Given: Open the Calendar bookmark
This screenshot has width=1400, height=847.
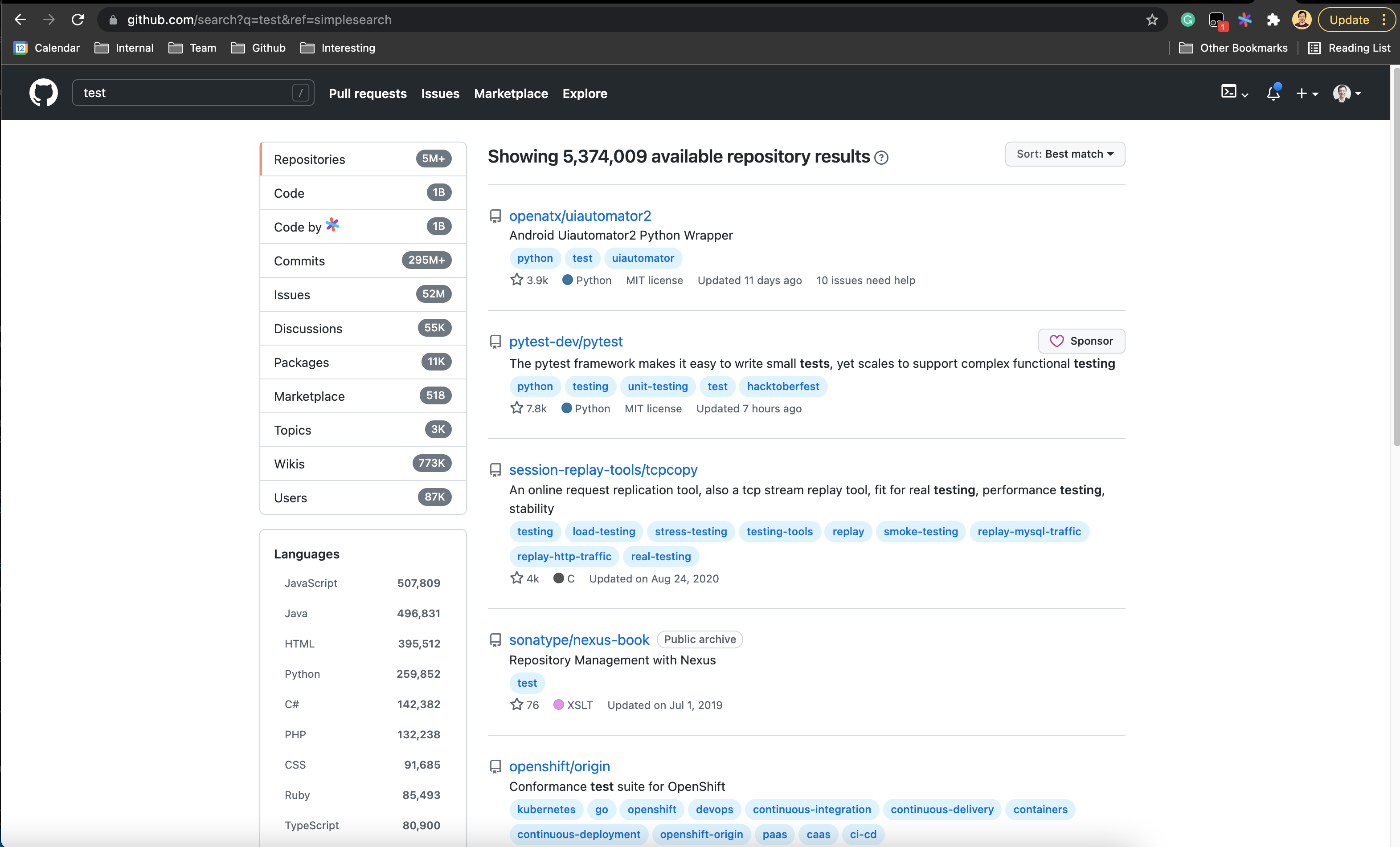Looking at the screenshot, I should pyautogui.click(x=47, y=48).
